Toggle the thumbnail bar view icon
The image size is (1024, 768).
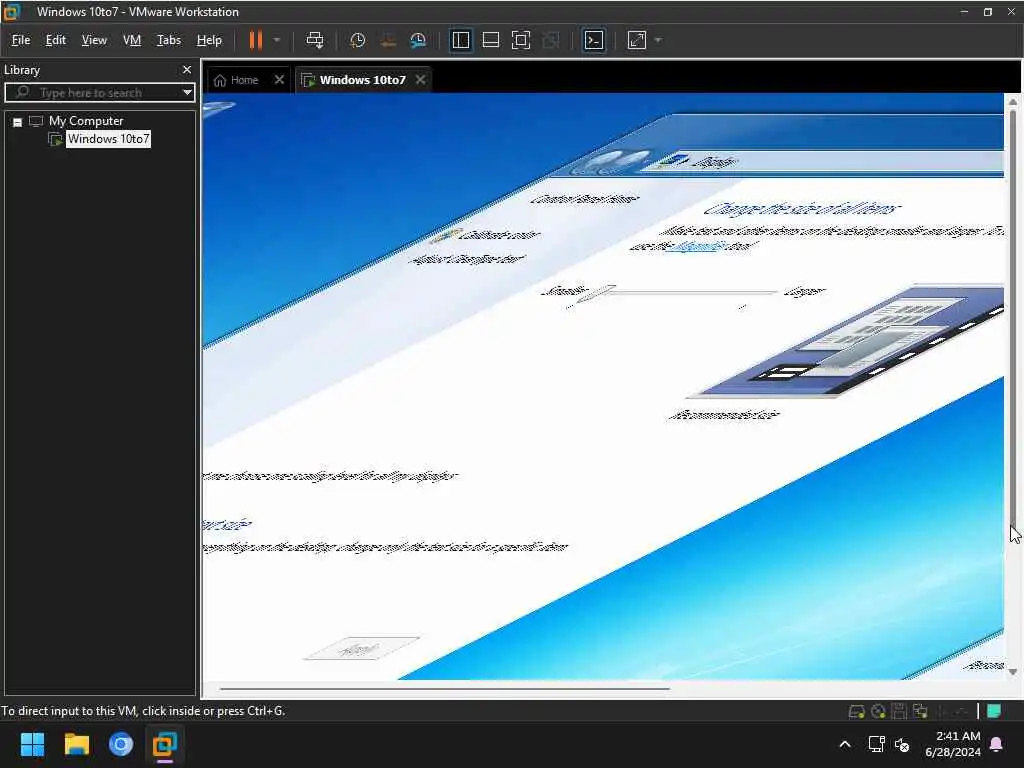click(490, 40)
